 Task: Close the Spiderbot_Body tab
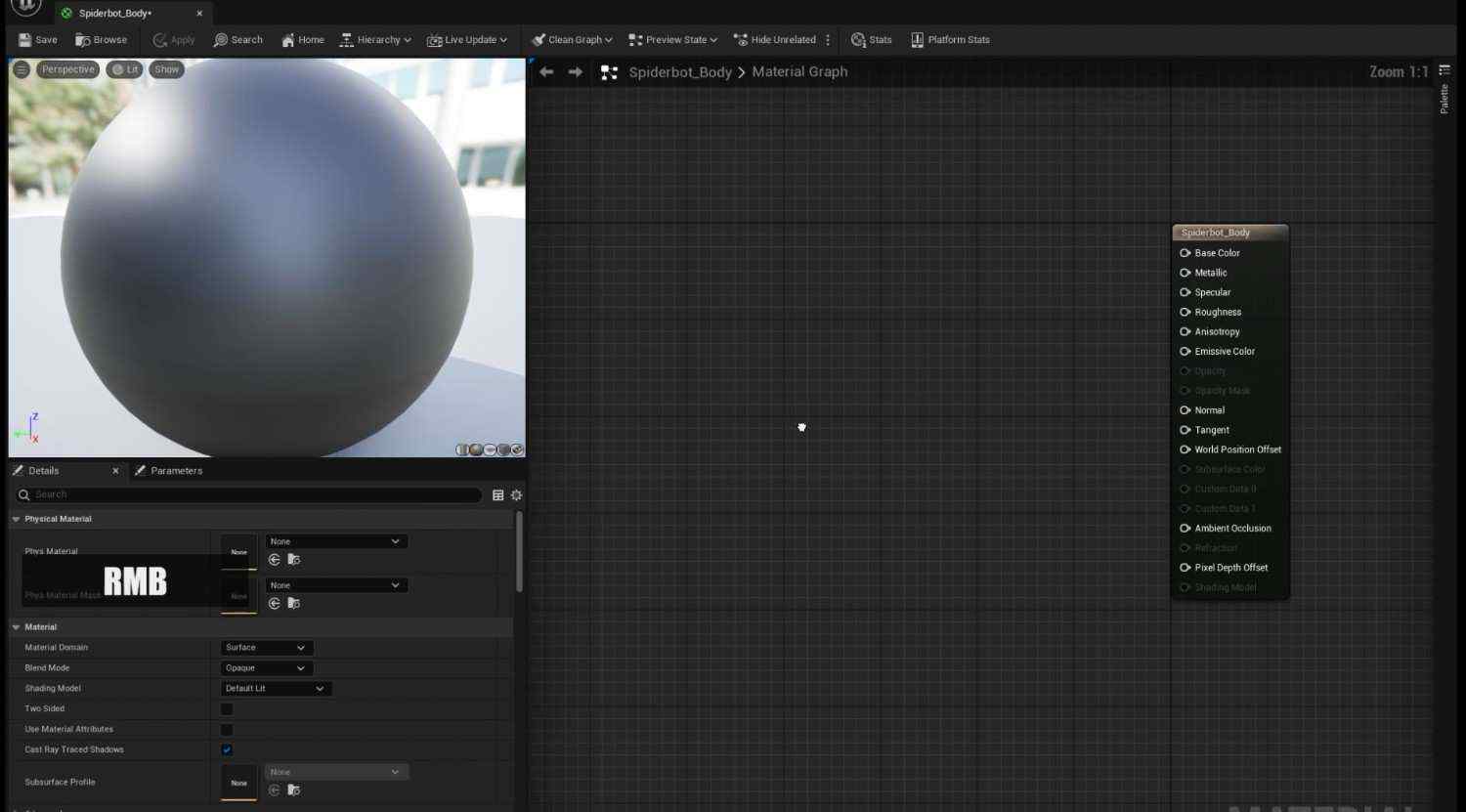[199, 14]
